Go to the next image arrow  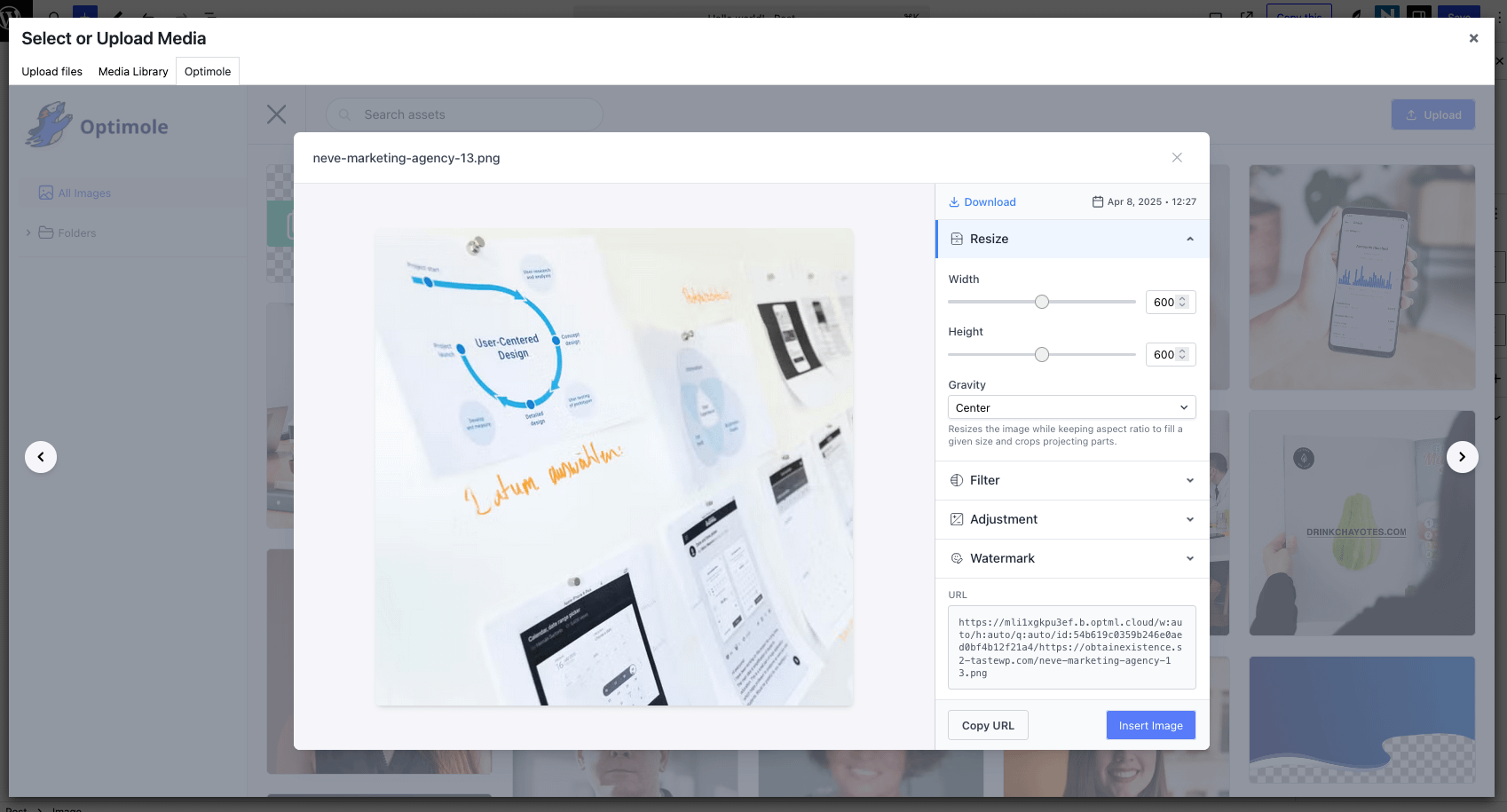click(1462, 457)
